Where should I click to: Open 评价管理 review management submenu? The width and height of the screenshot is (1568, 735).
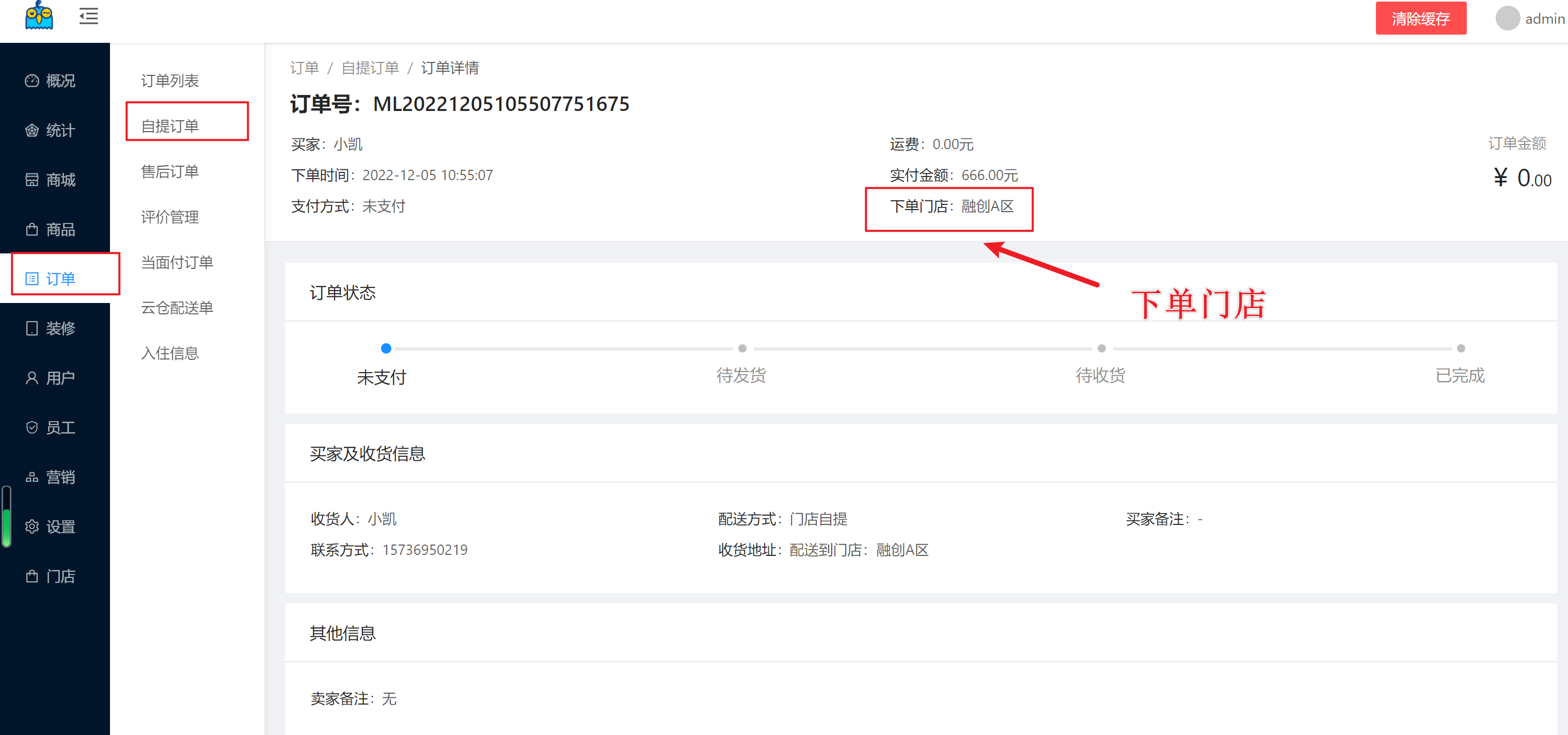[170, 217]
